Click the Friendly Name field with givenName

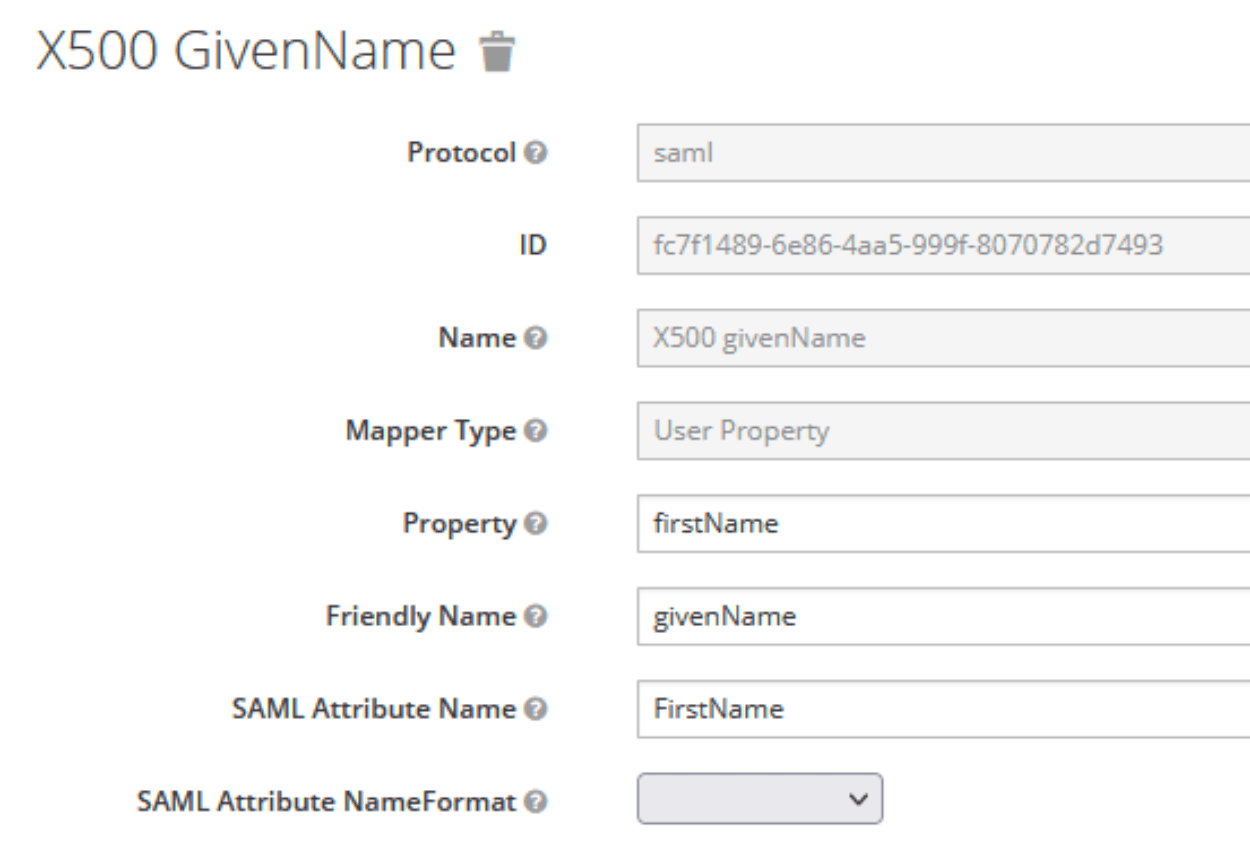point(943,617)
